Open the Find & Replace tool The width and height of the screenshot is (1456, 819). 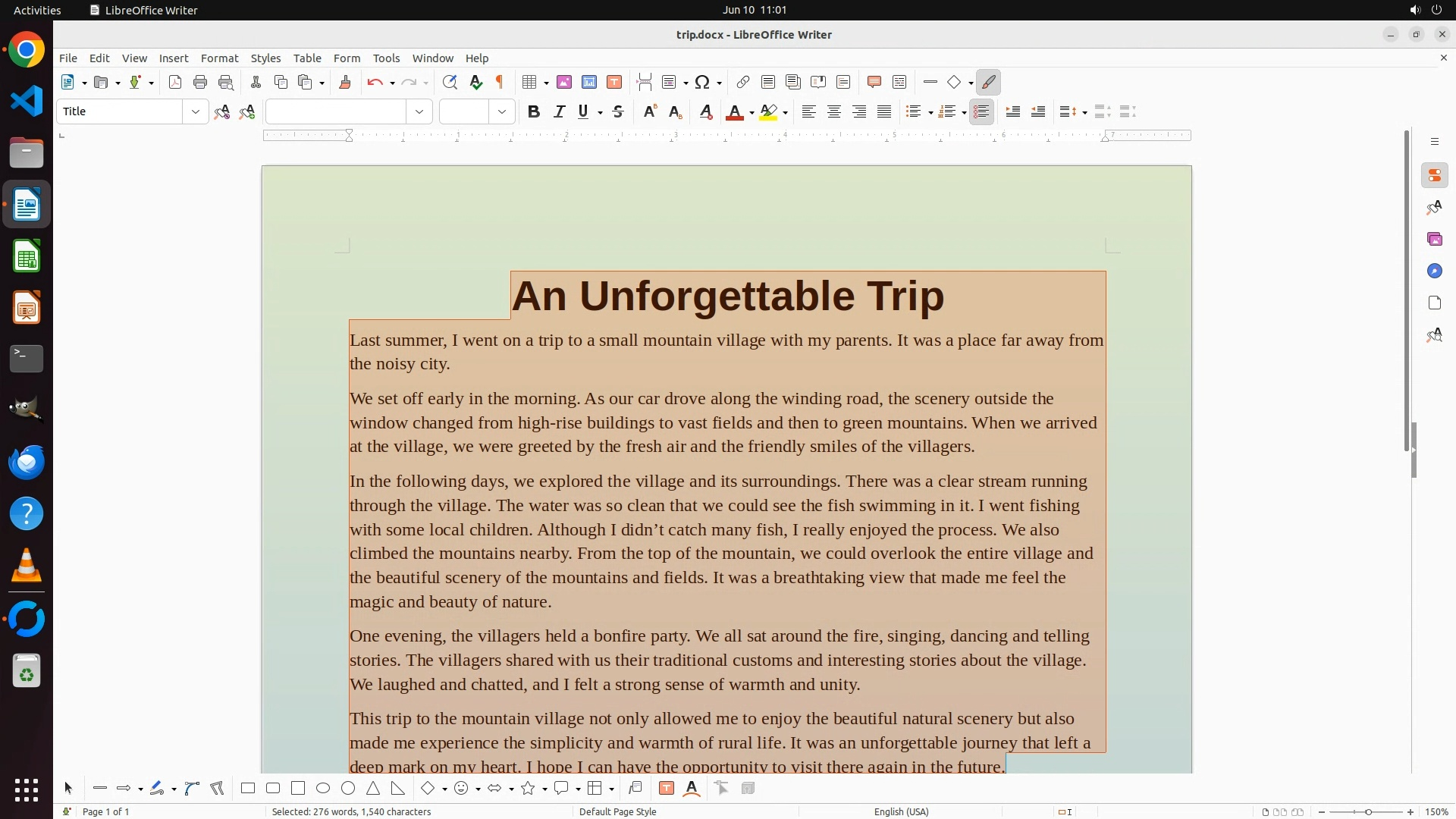click(450, 83)
